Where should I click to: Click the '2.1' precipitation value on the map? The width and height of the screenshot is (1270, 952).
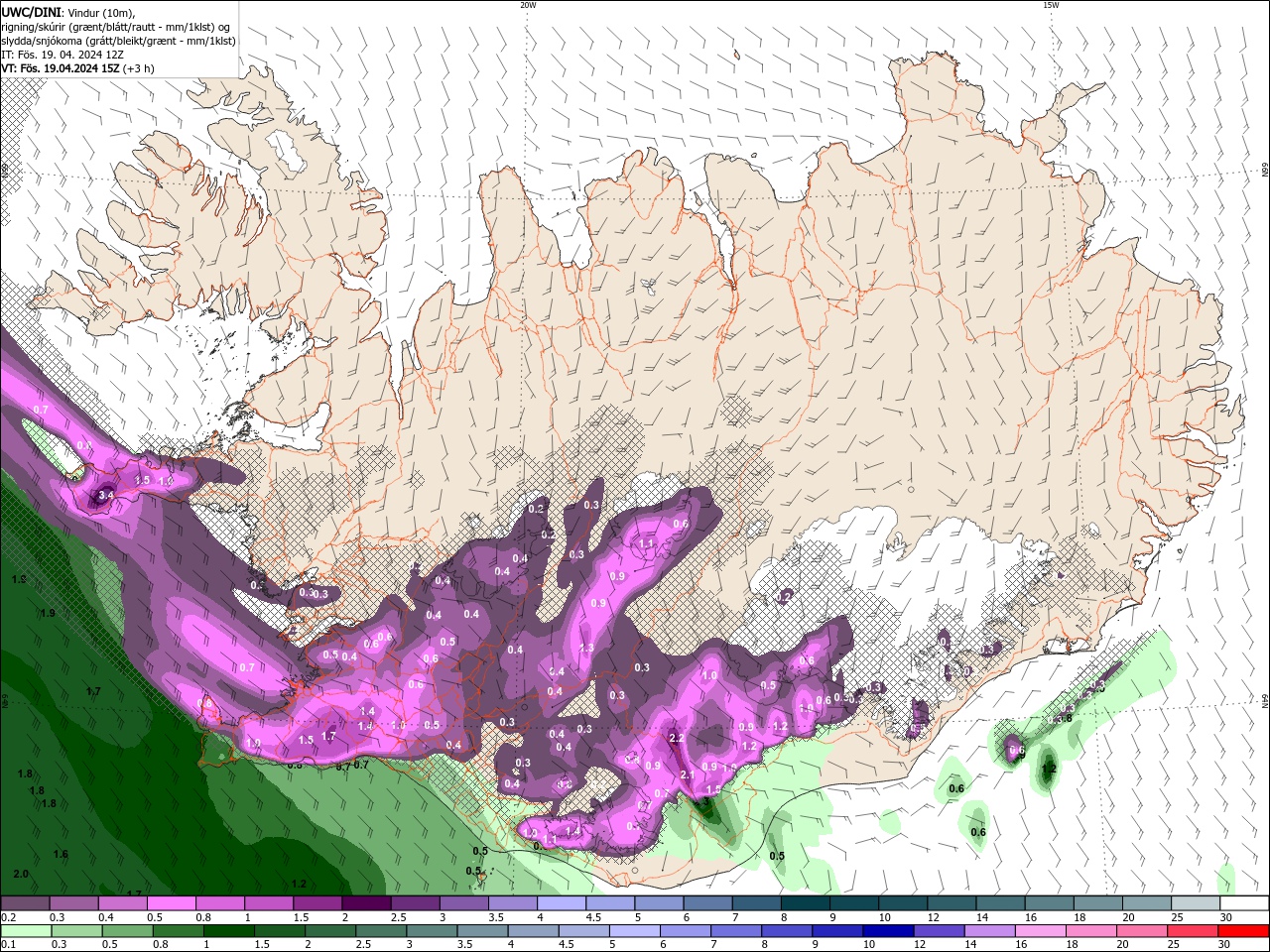(687, 775)
